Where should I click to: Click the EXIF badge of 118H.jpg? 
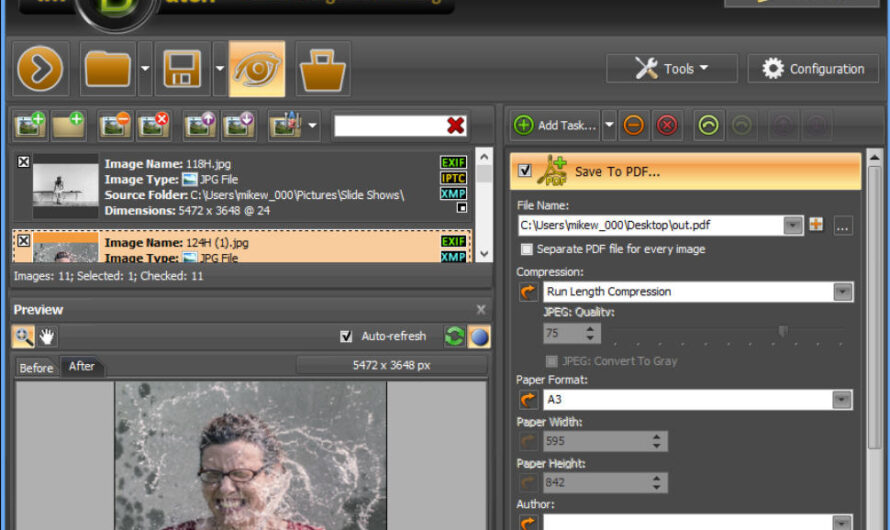click(454, 163)
